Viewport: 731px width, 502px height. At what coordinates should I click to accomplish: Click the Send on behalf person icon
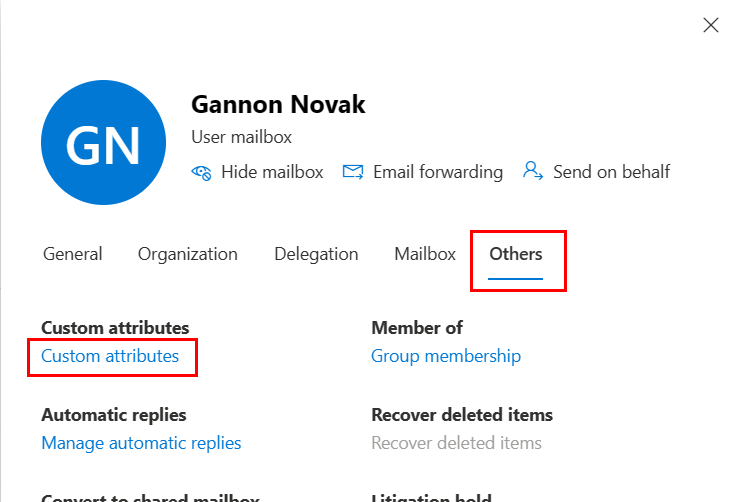click(532, 171)
